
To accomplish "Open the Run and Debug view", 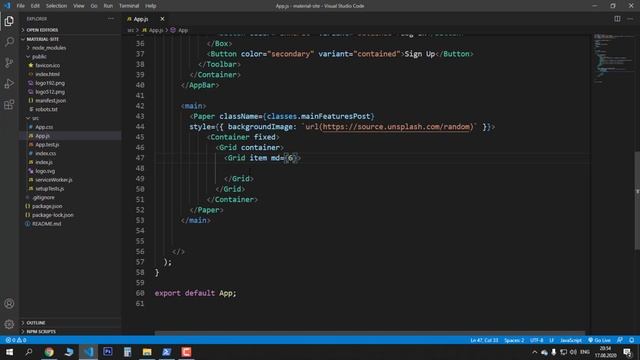I will pyautogui.click(x=9, y=83).
